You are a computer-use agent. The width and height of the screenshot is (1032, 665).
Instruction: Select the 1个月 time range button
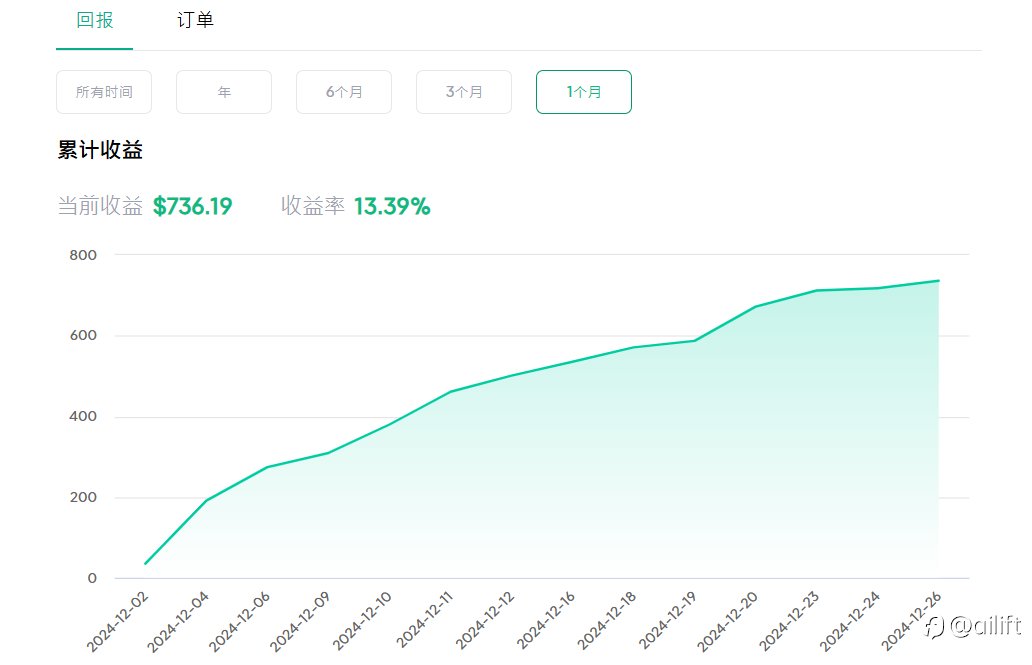(584, 92)
